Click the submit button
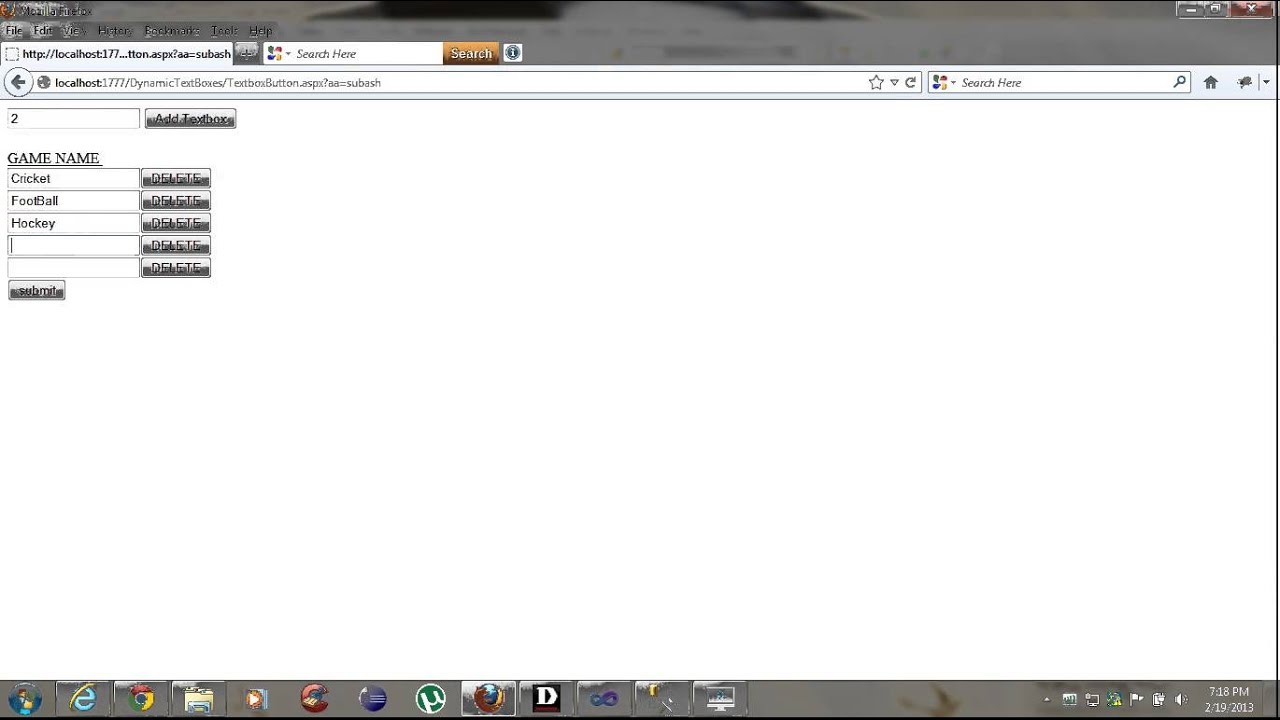Screen dimensions: 1280x720 37,291
